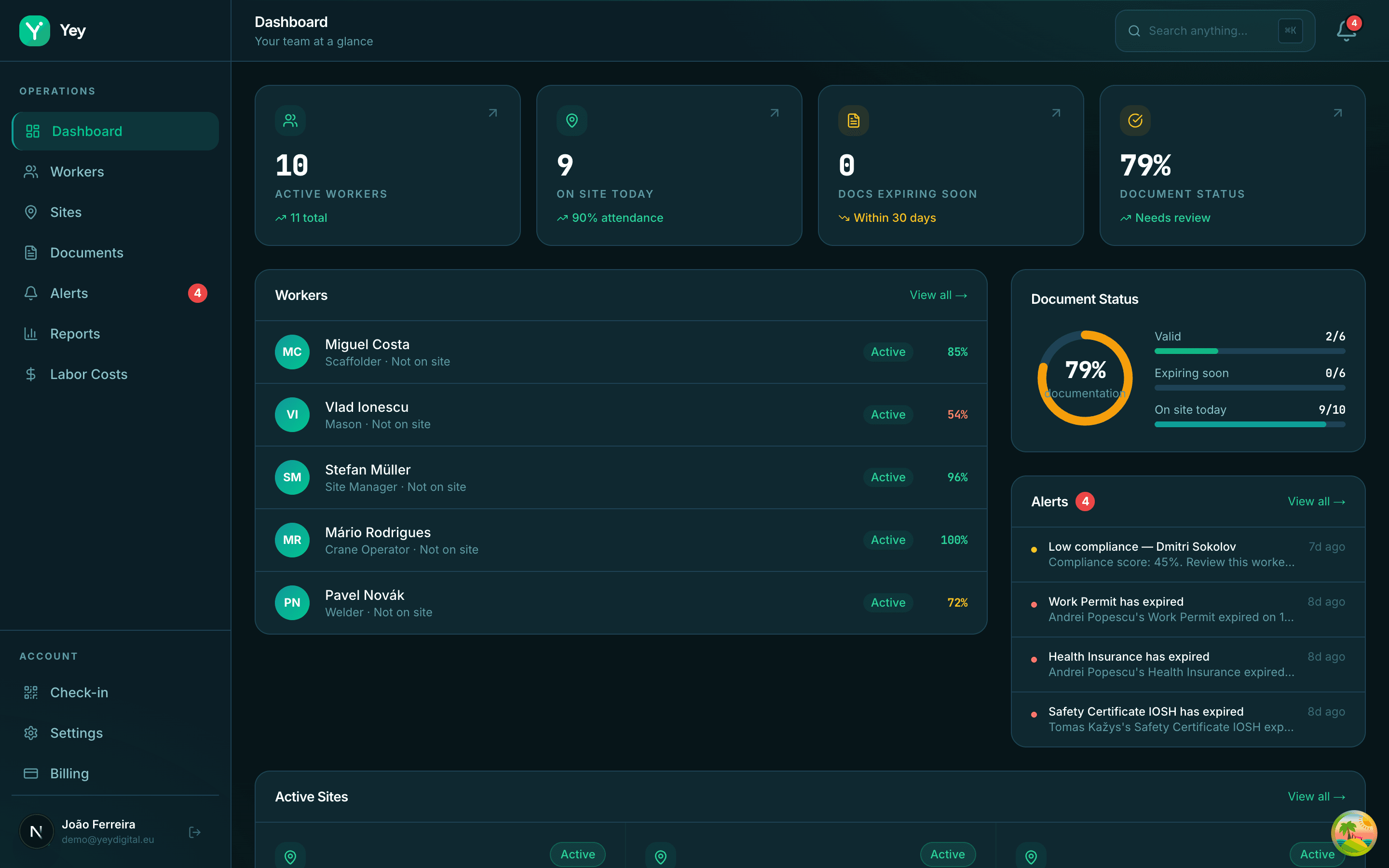Click View all in Active Sites panel
This screenshot has height=868, width=1389.
pyautogui.click(x=1316, y=796)
